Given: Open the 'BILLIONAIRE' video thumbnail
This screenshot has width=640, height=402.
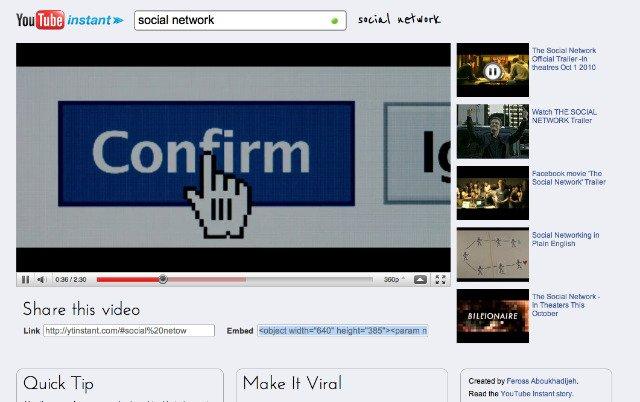Looking at the screenshot, I should pyautogui.click(x=493, y=316).
